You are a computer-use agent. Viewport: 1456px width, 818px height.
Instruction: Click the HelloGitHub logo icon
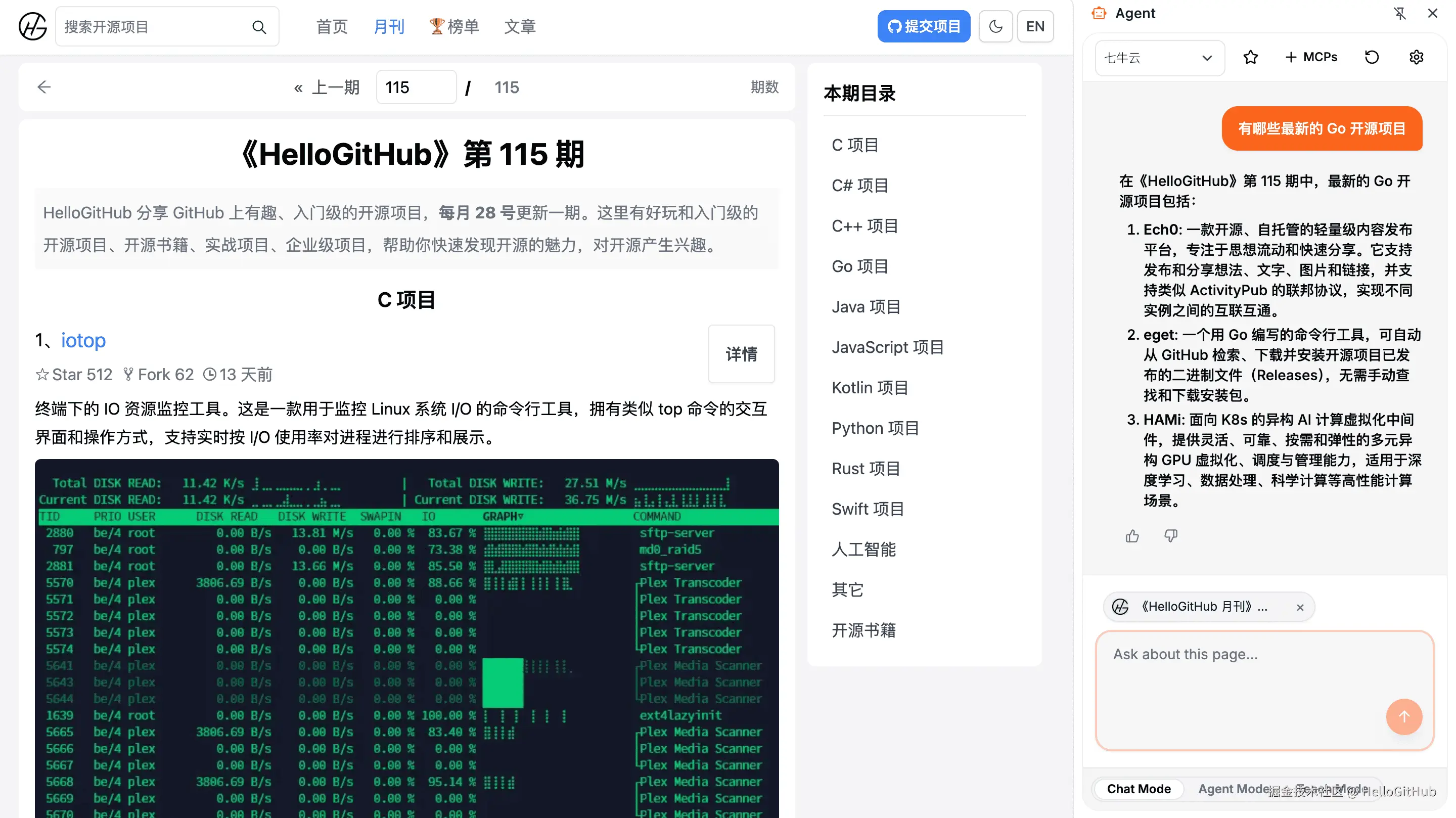(32, 27)
